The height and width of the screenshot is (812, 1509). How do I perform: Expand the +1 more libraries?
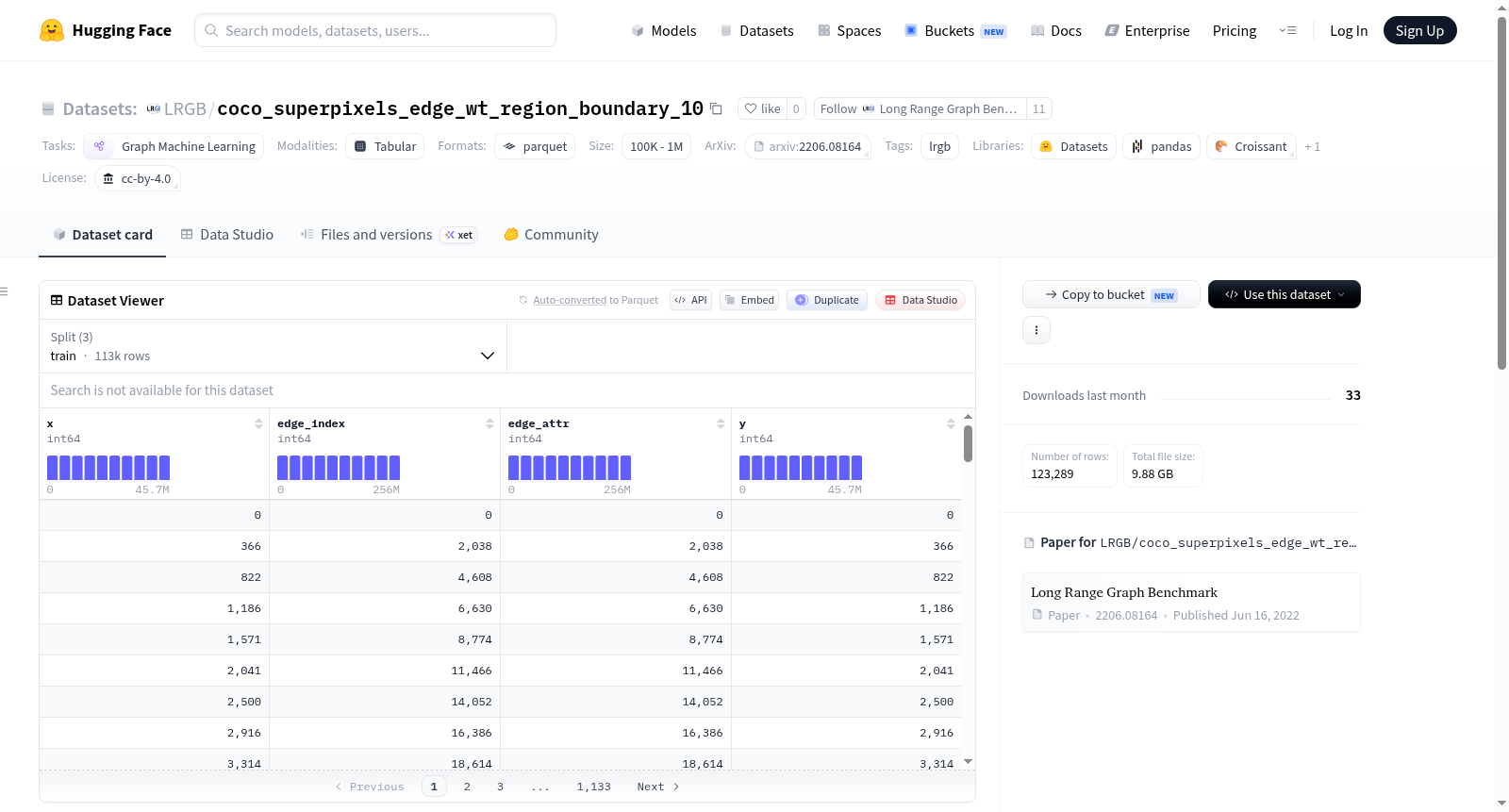pos(1312,147)
